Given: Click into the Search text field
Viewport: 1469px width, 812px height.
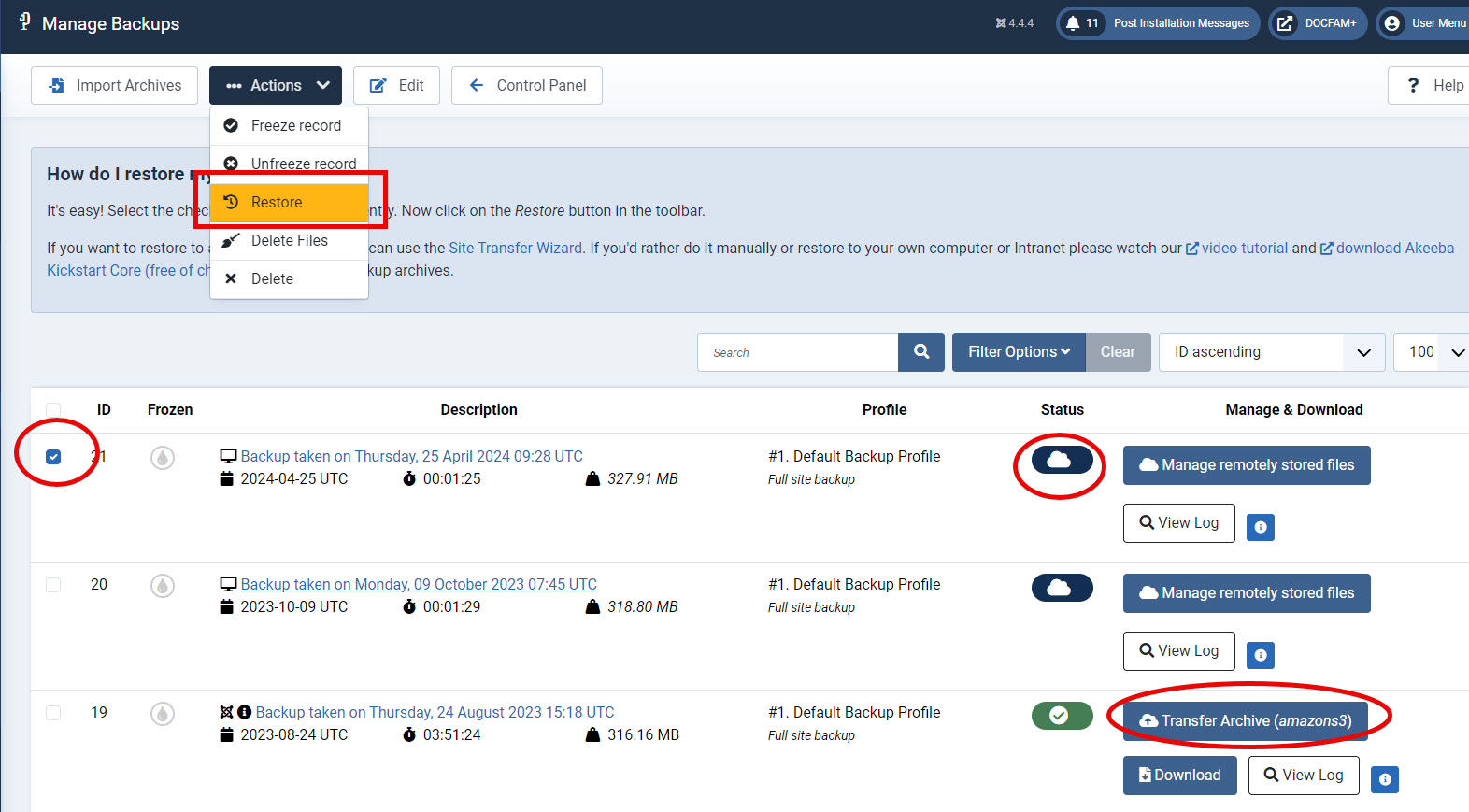Looking at the screenshot, I should coord(797,352).
